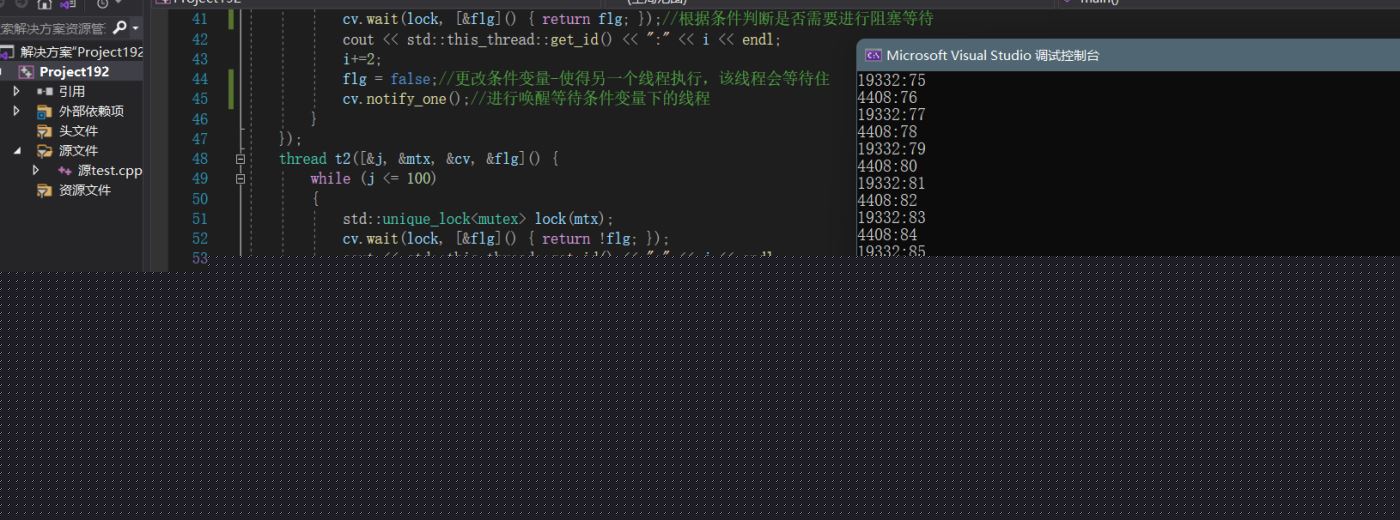Viewport: 1400px width, 520px height.
Task: Collapse the thread t2 code block at line 48
Action: 240,159
